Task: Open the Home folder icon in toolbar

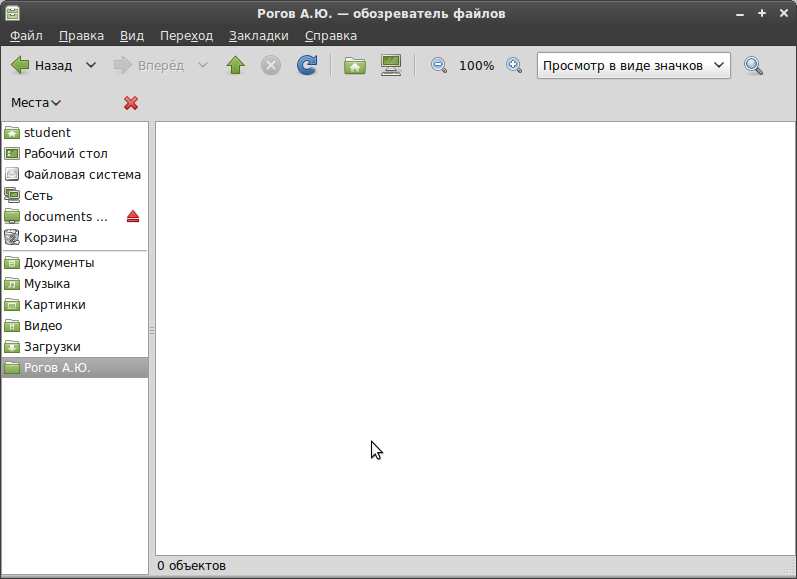Action: (354, 66)
